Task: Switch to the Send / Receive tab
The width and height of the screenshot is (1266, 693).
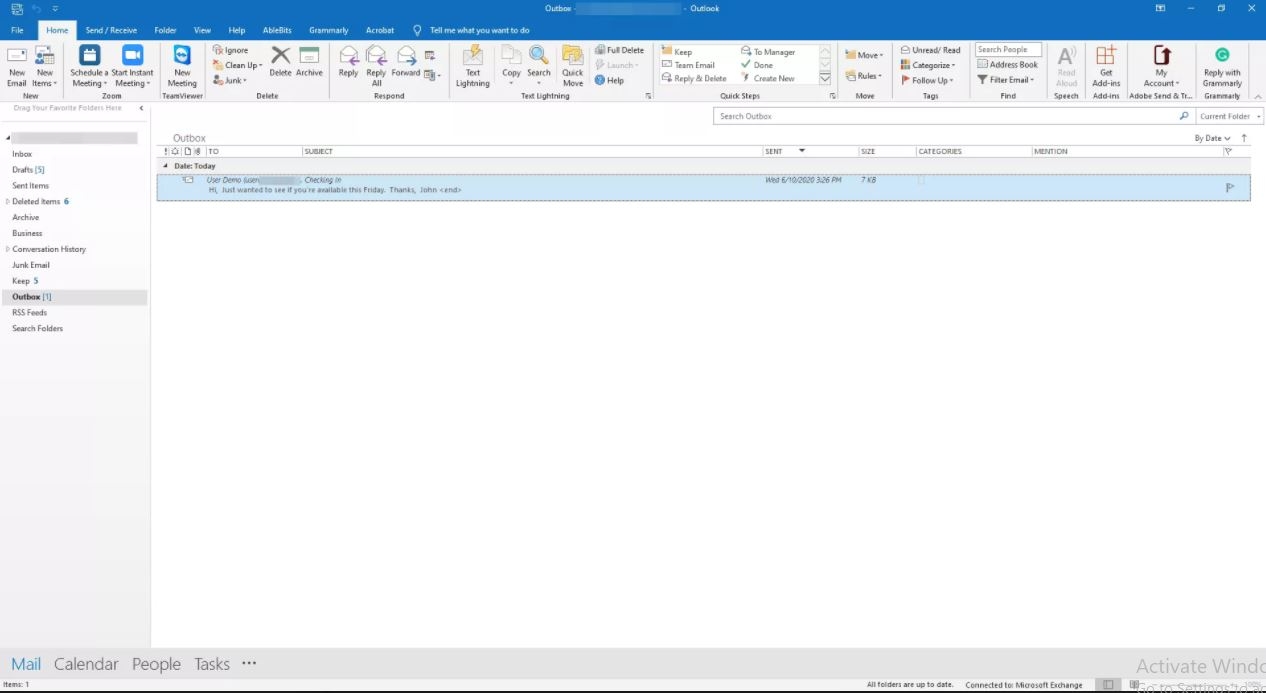Action: [111, 30]
